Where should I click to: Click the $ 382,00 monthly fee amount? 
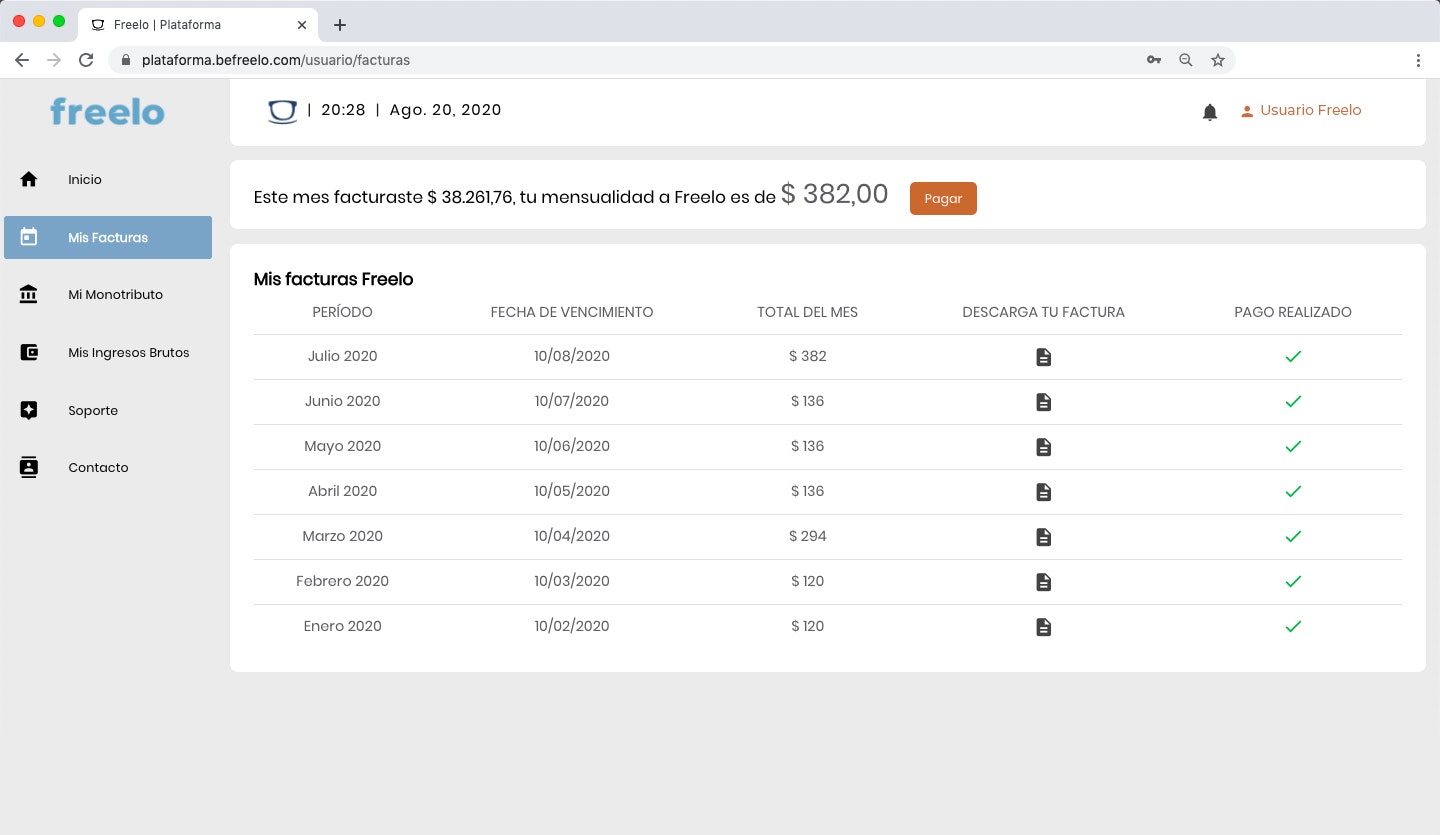834,194
